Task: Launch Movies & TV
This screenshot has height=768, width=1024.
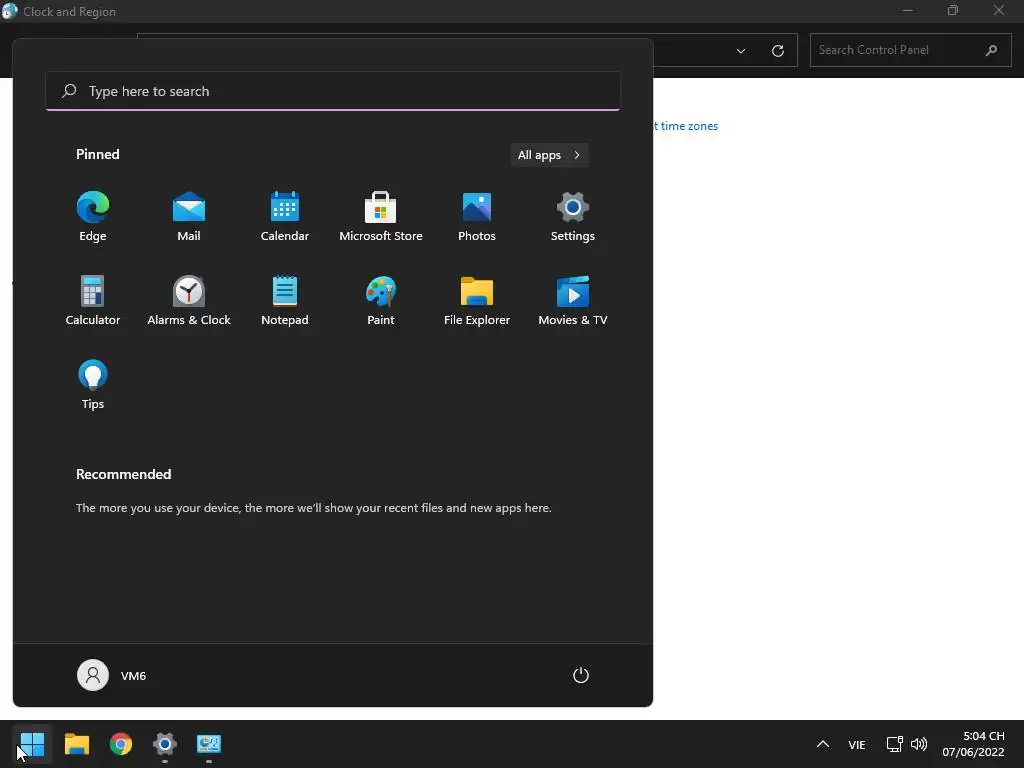Action: 573,301
